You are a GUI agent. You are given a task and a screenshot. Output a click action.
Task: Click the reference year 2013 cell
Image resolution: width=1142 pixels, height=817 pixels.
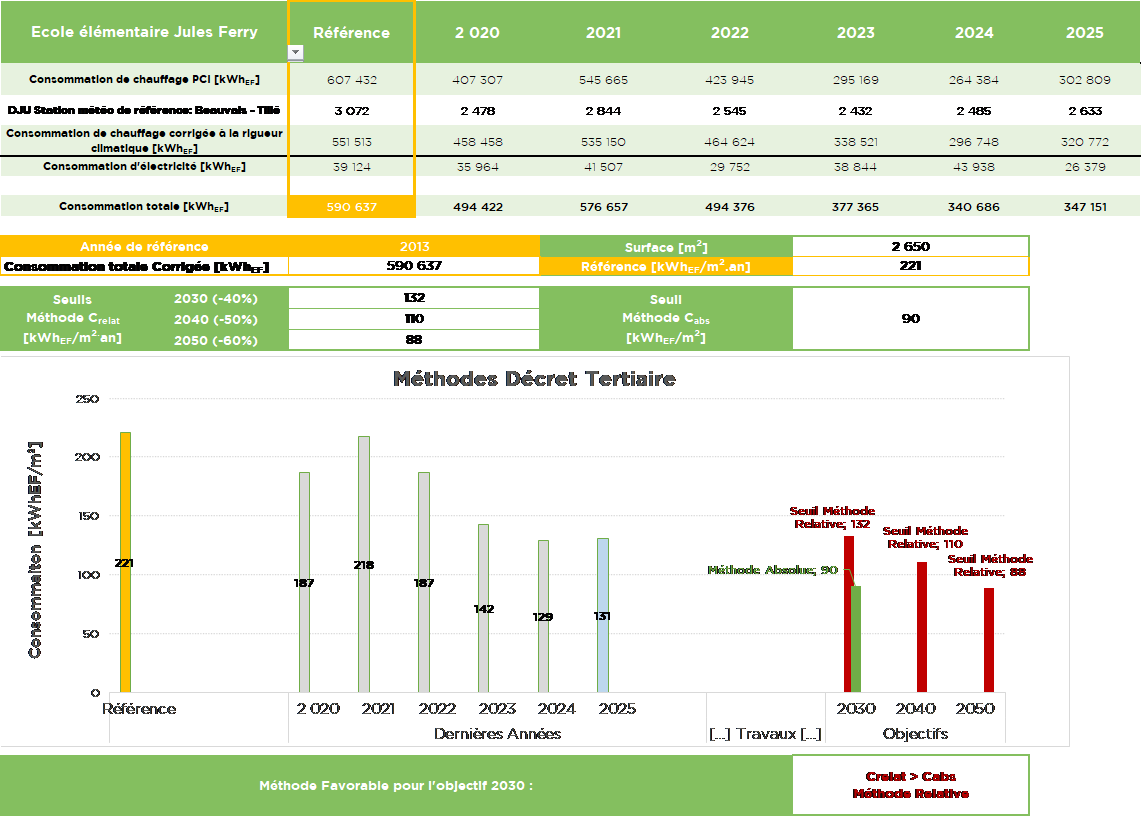(414, 246)
